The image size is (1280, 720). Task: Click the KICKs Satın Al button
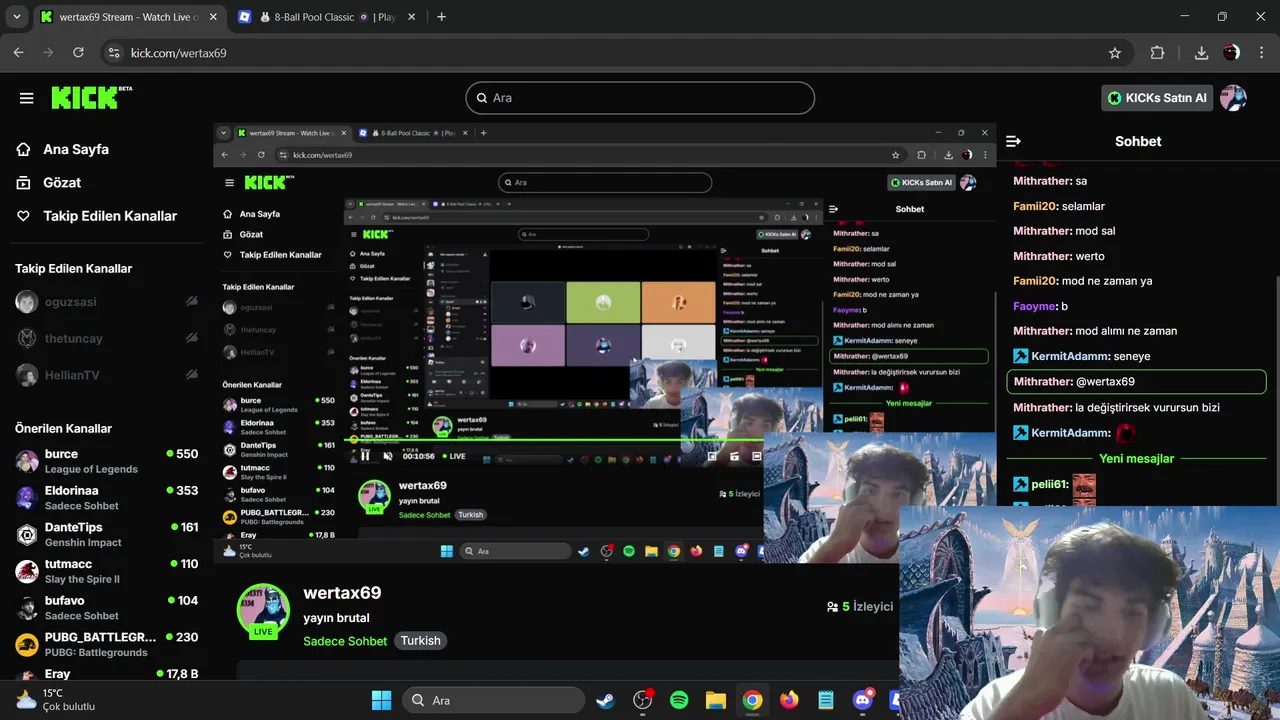coord(1157,98)
